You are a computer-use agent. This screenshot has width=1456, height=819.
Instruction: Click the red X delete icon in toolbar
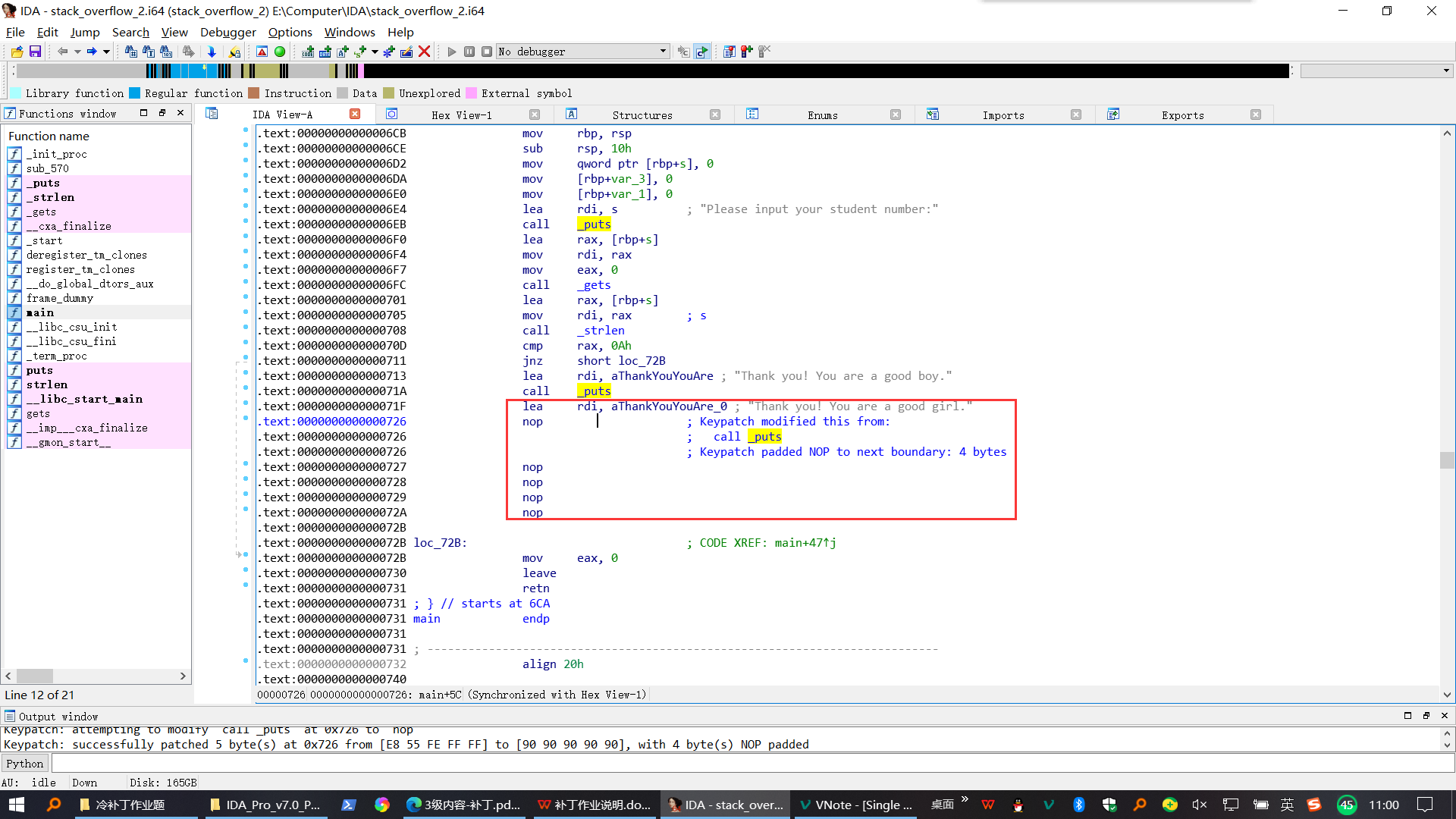[425, 52]
